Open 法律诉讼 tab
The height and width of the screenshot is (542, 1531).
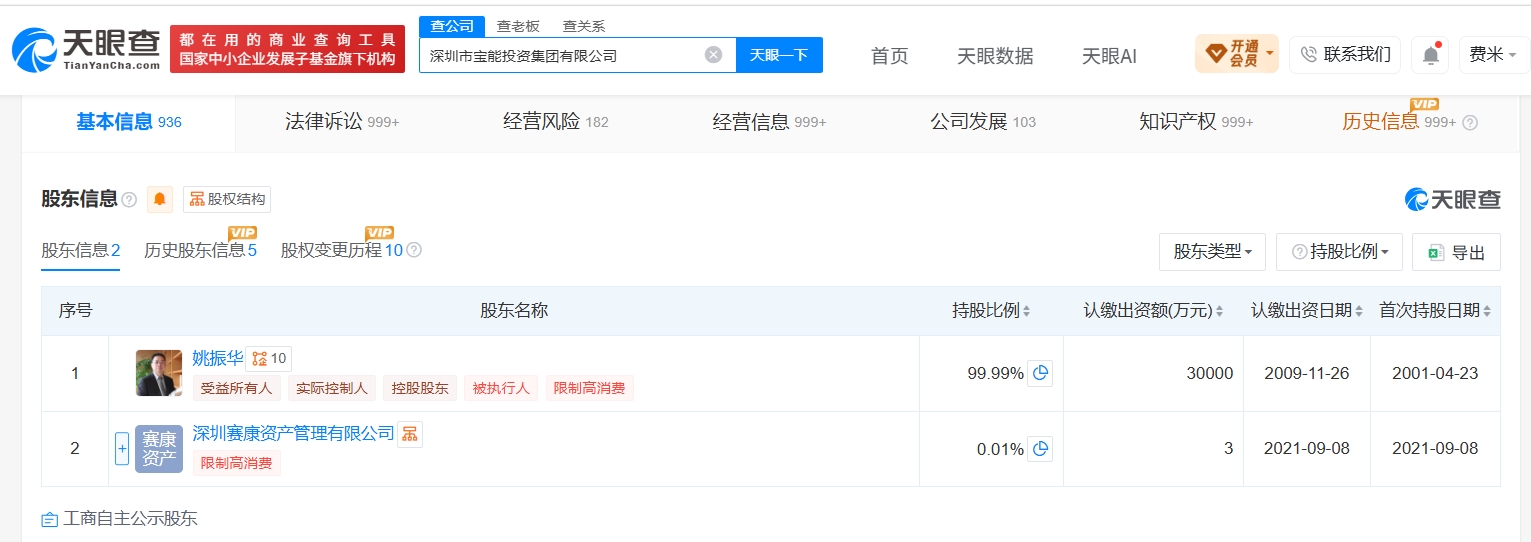point(342,122)
